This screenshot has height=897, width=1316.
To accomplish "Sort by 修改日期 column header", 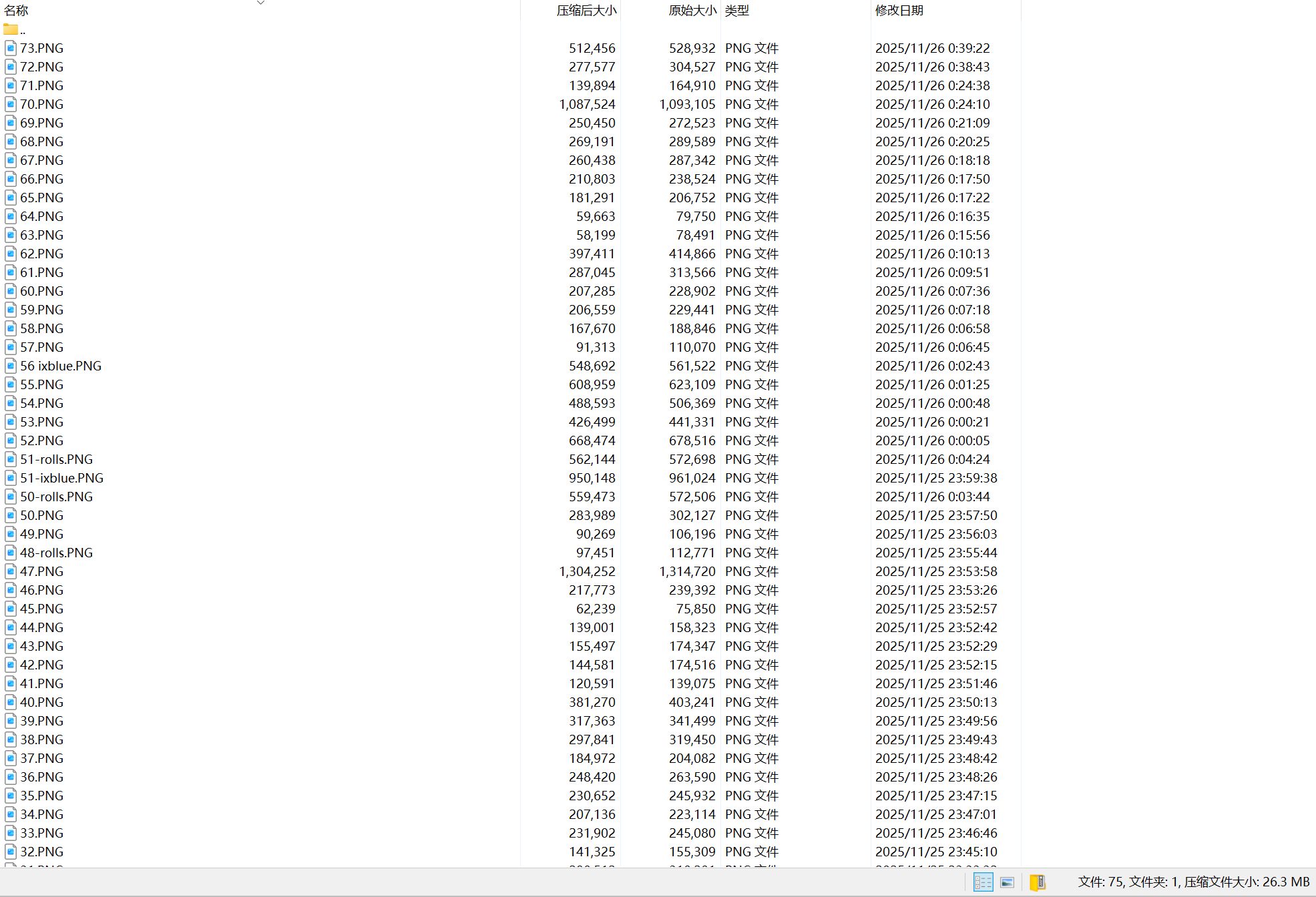I will (899, 11).
